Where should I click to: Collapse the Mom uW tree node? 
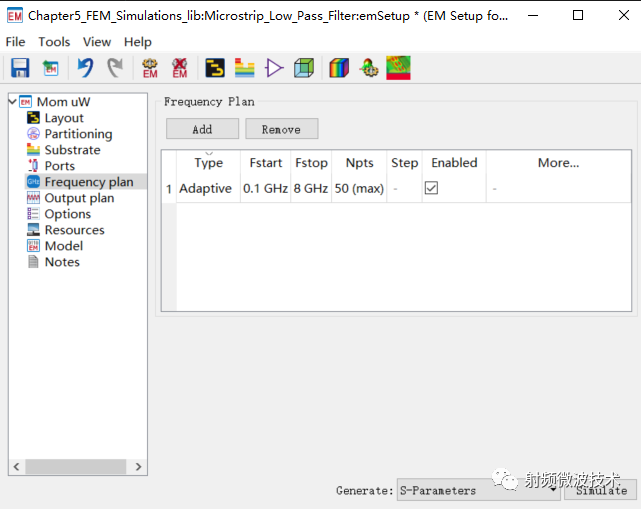(x=13, y=101)
